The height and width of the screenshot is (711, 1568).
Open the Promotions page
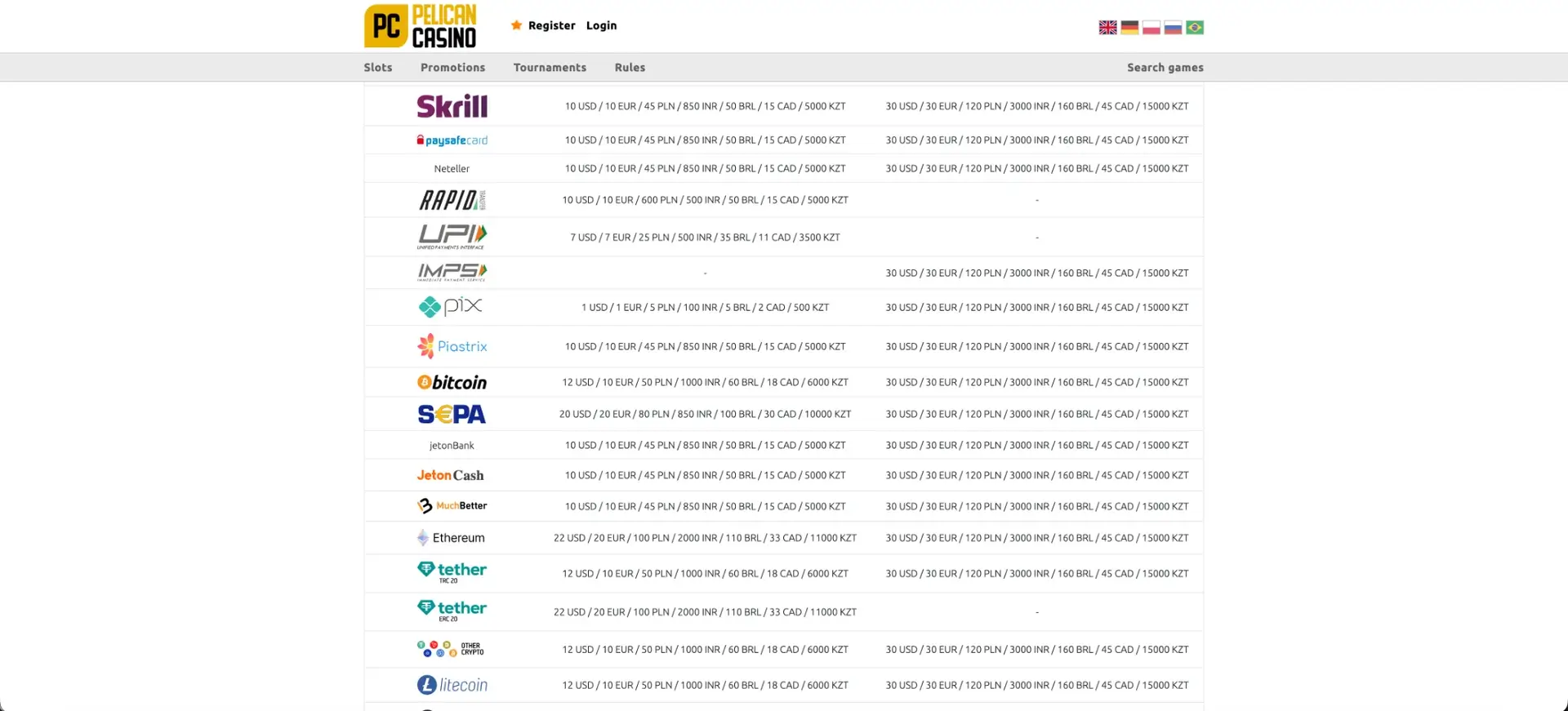coord(452,68)
